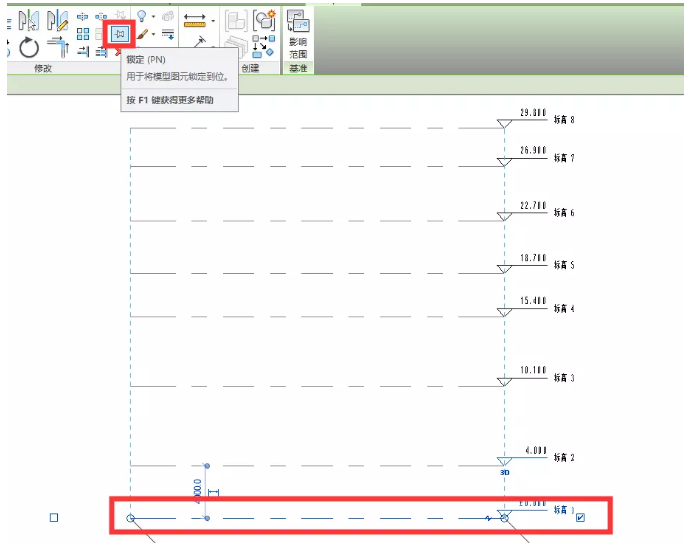
Task: Select the Linework tool
Action: pyautogui.click(x=168, y=34)
